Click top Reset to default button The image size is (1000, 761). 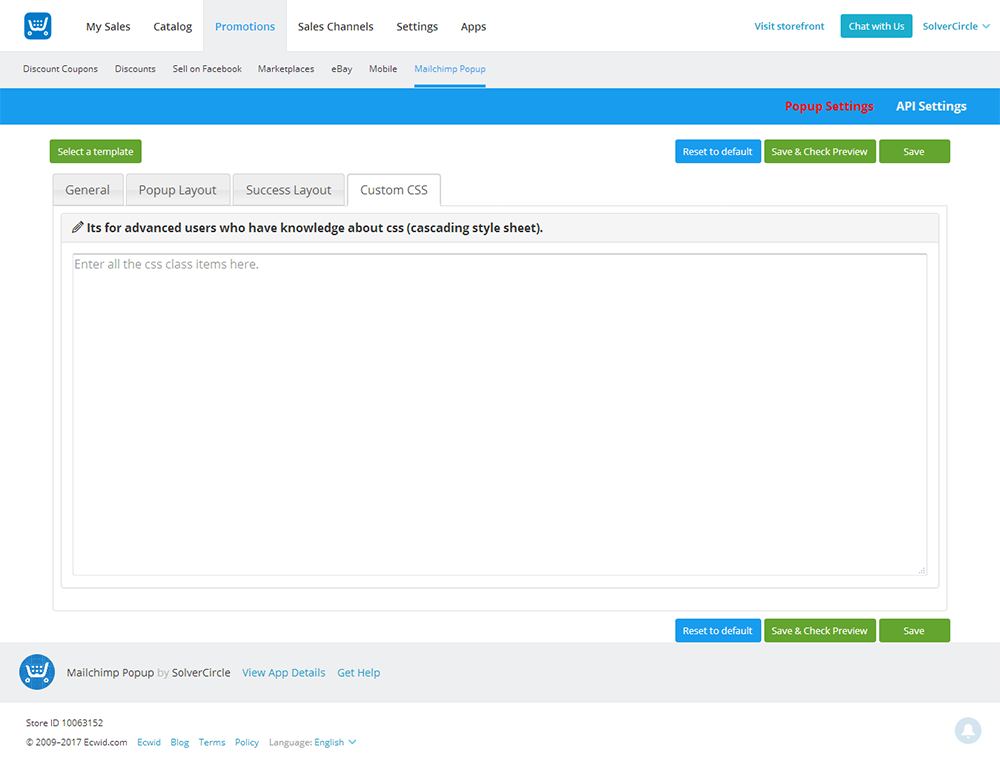tap(717, 151)
